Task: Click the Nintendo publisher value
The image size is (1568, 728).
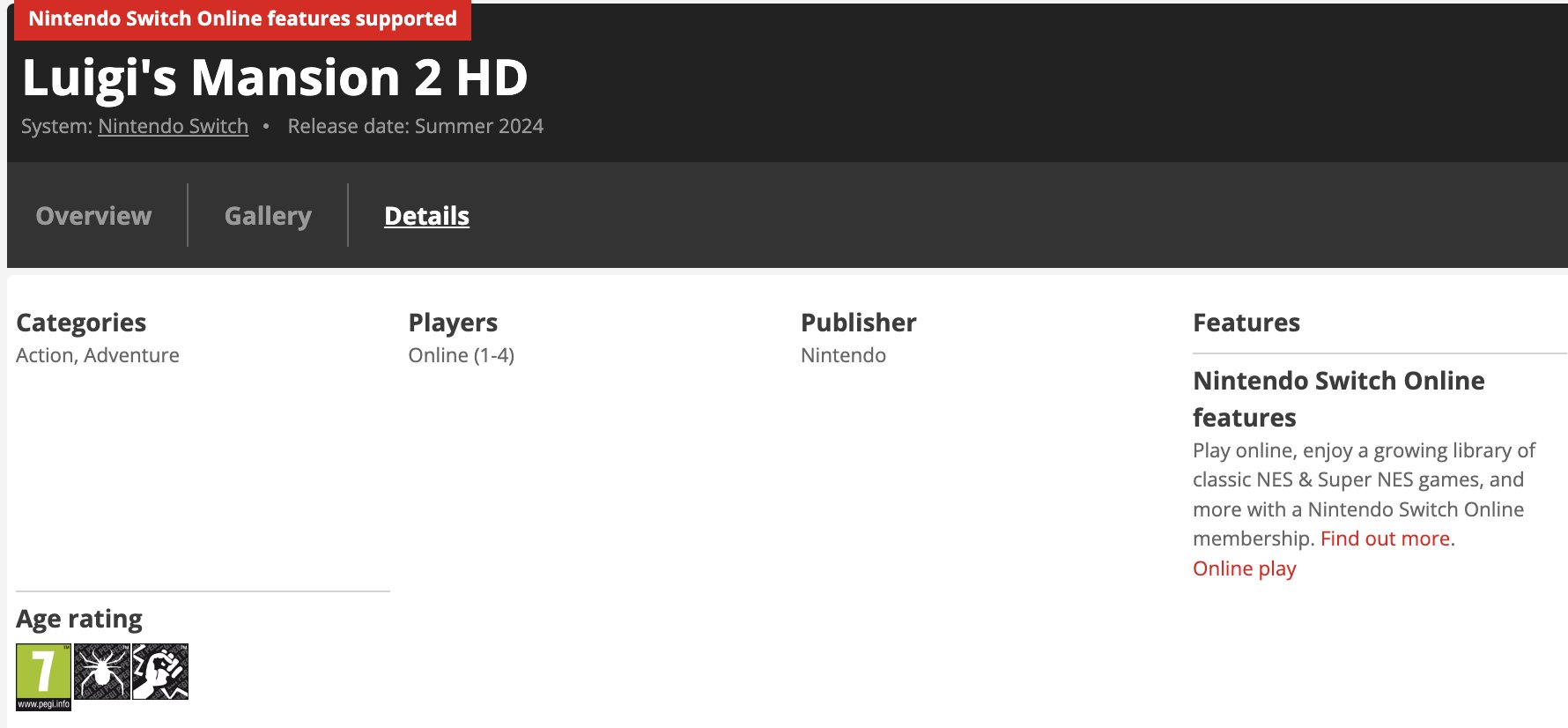Action: tap(843, 355)
